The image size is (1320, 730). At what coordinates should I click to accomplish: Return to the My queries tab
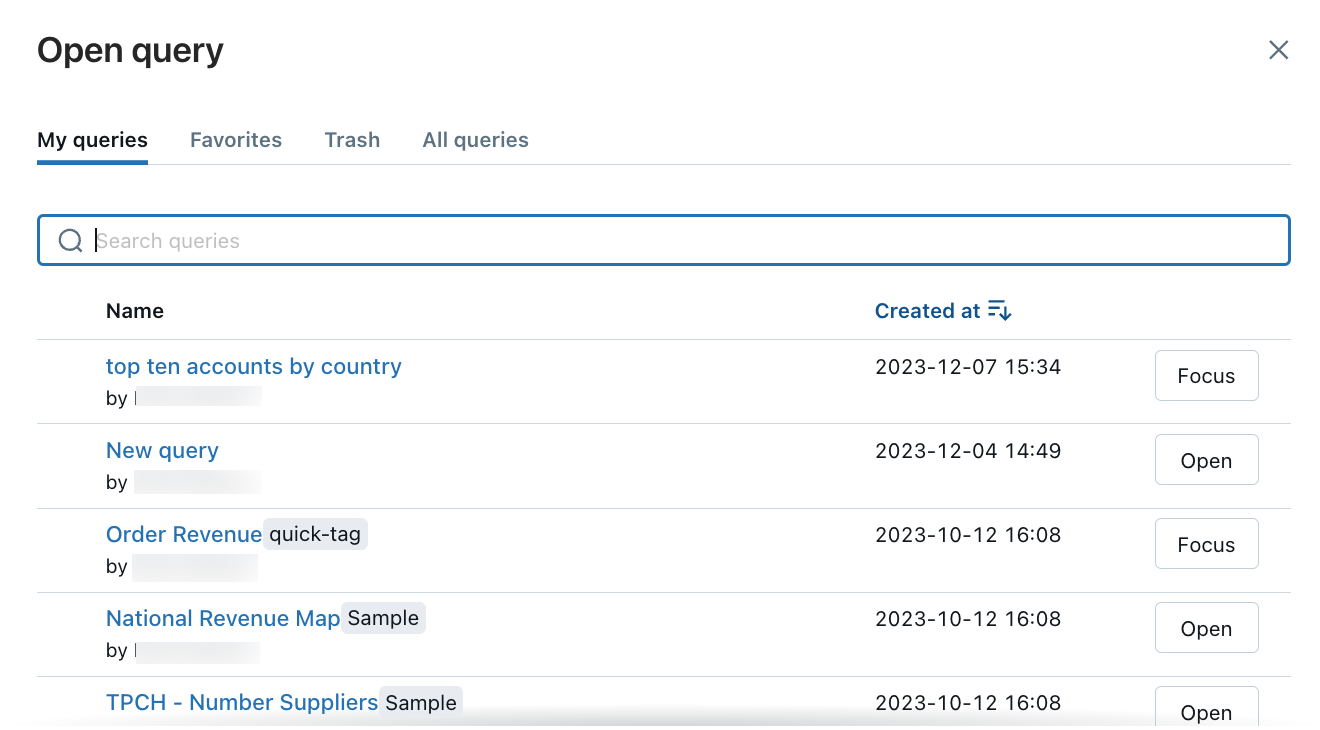(x=92, y=140)
